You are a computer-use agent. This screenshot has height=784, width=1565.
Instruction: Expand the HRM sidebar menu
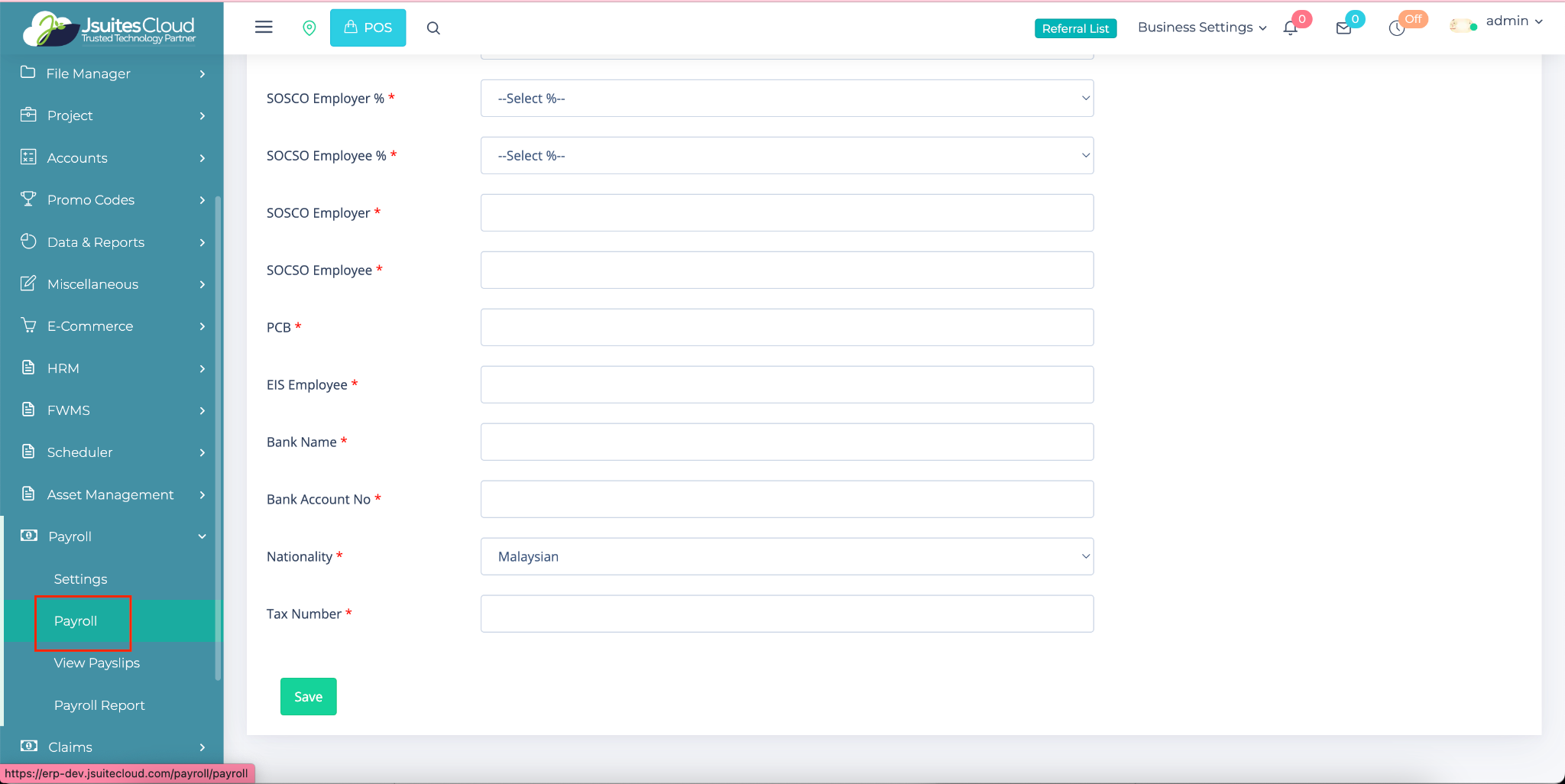coord(112,368)
